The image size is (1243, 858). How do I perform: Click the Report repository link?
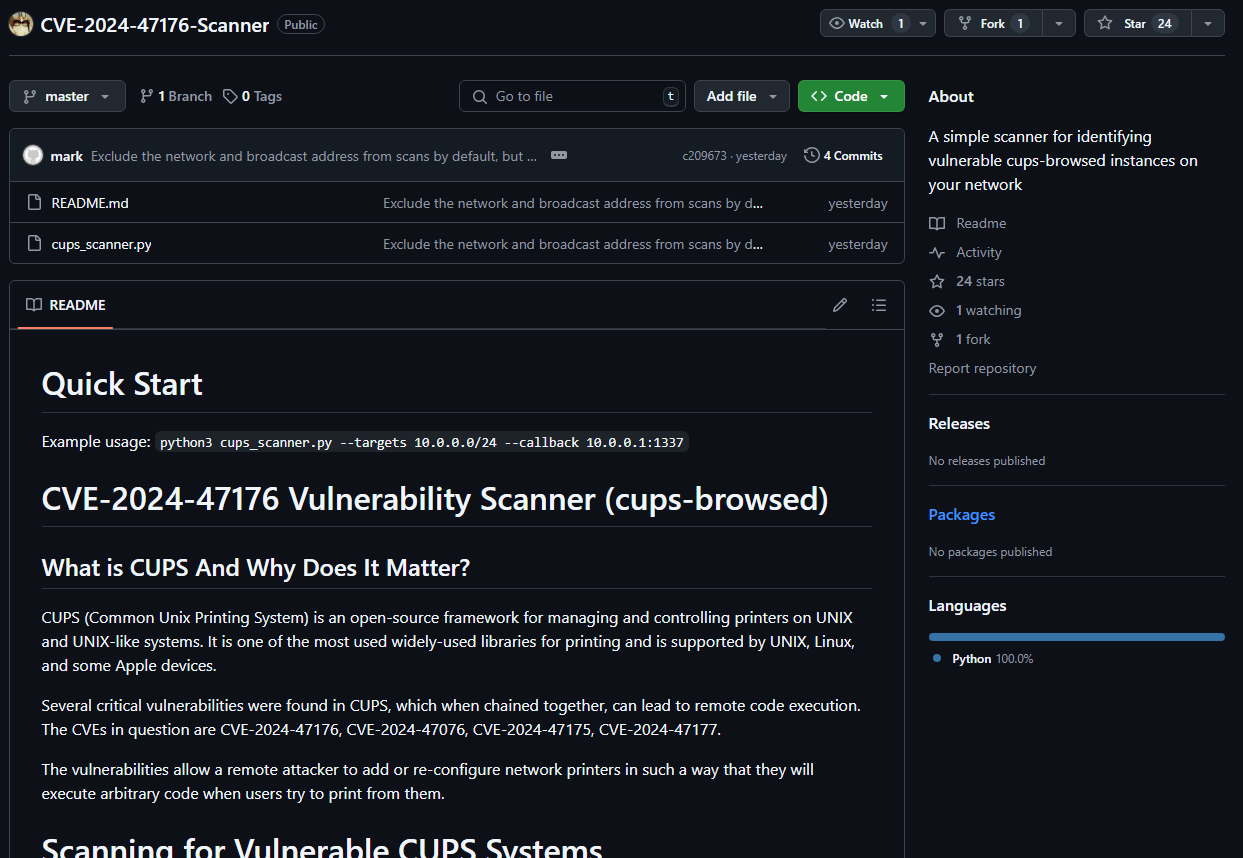(x=982, y=368)
